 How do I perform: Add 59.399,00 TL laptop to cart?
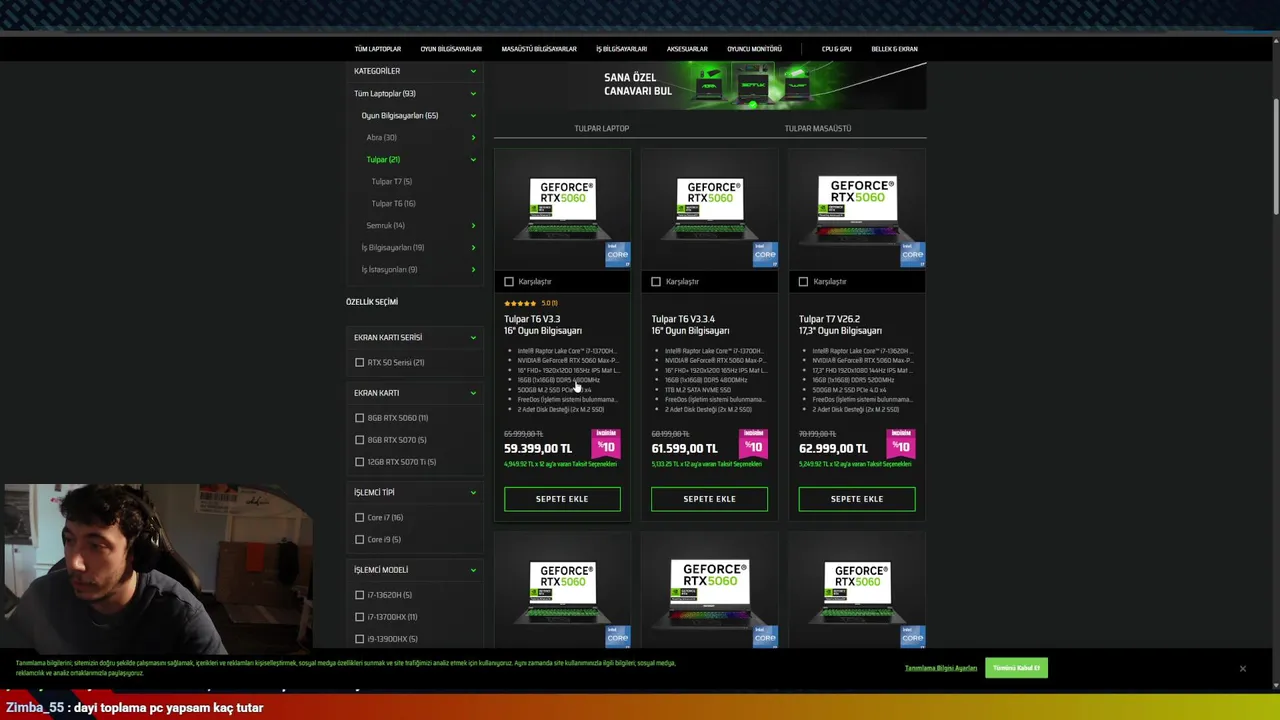click(562, 499)
